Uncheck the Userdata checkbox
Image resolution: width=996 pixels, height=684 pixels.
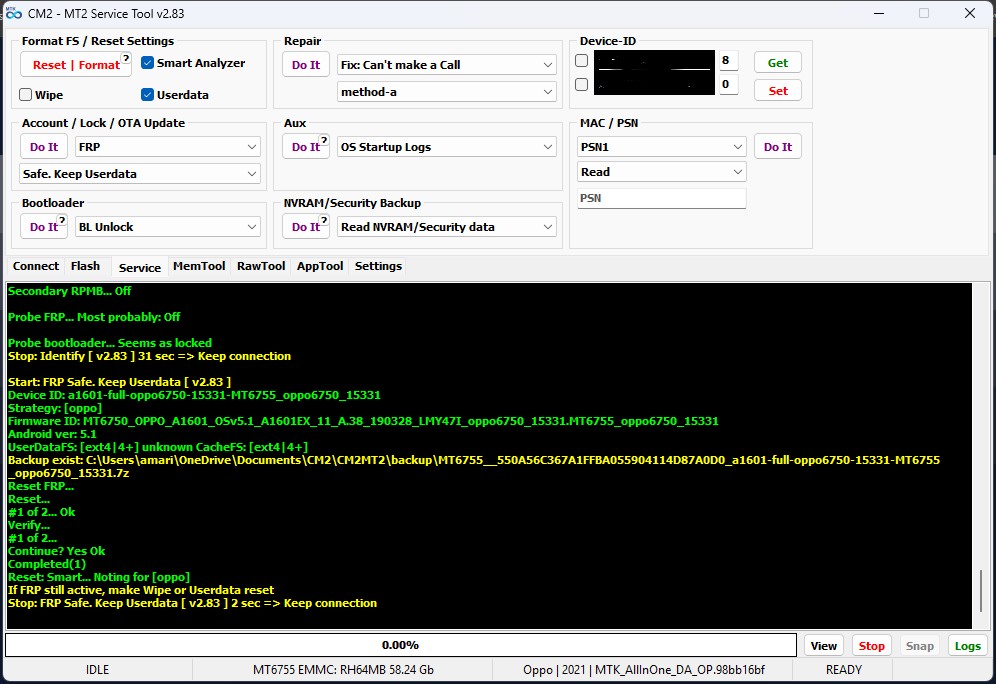(148, 95)
